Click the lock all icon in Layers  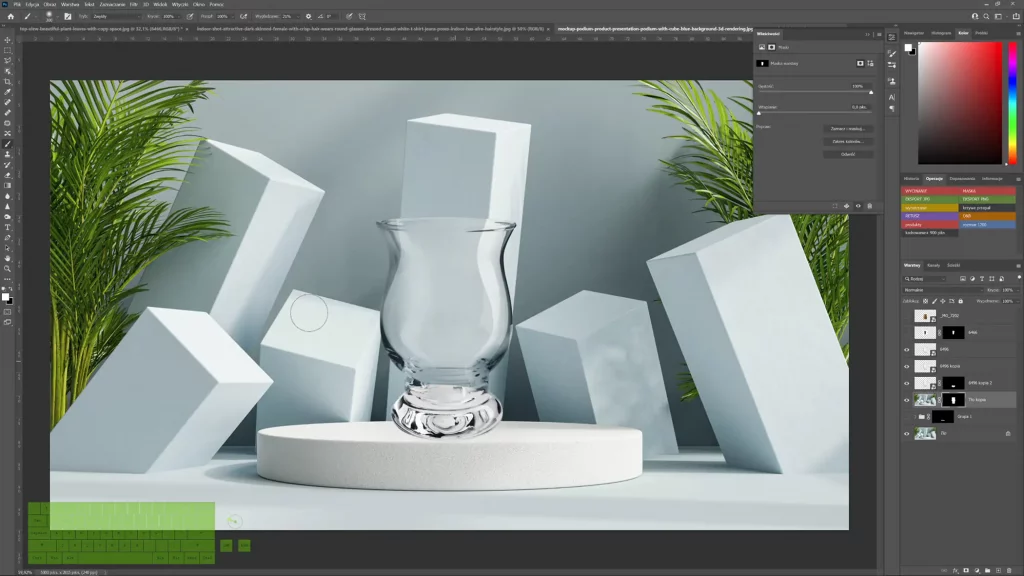pos(960,301)
